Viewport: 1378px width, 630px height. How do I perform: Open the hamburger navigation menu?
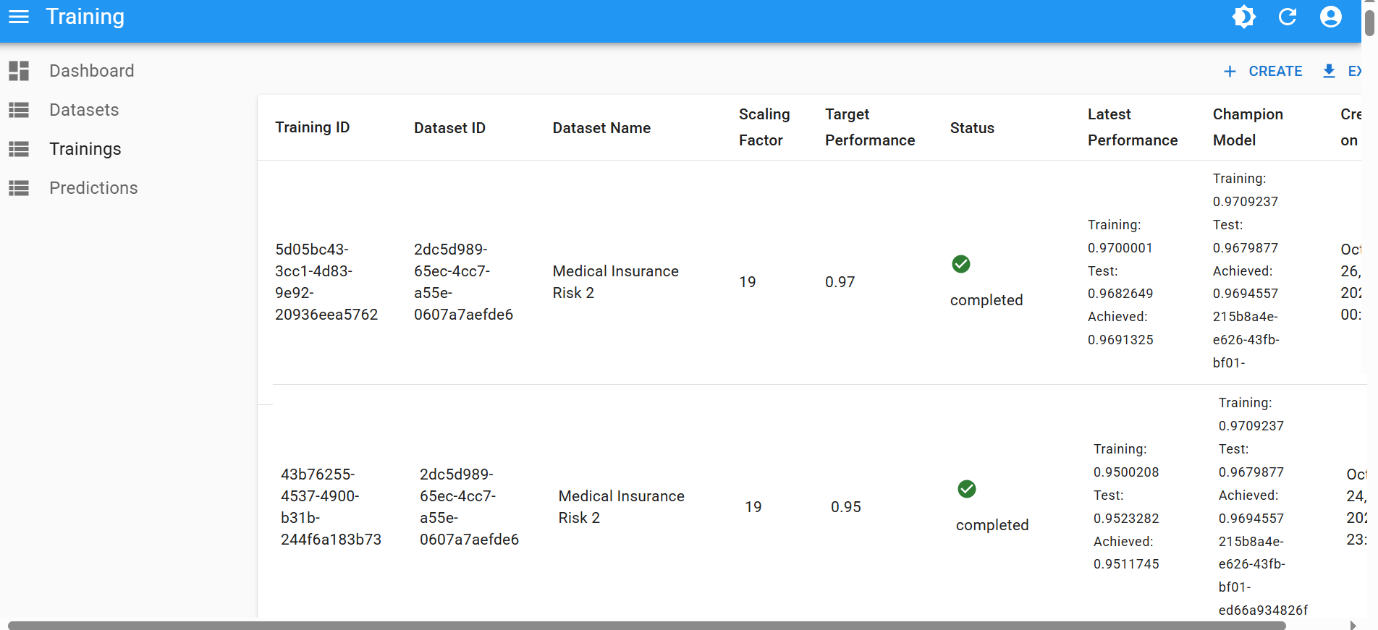(x=18, y=17)
